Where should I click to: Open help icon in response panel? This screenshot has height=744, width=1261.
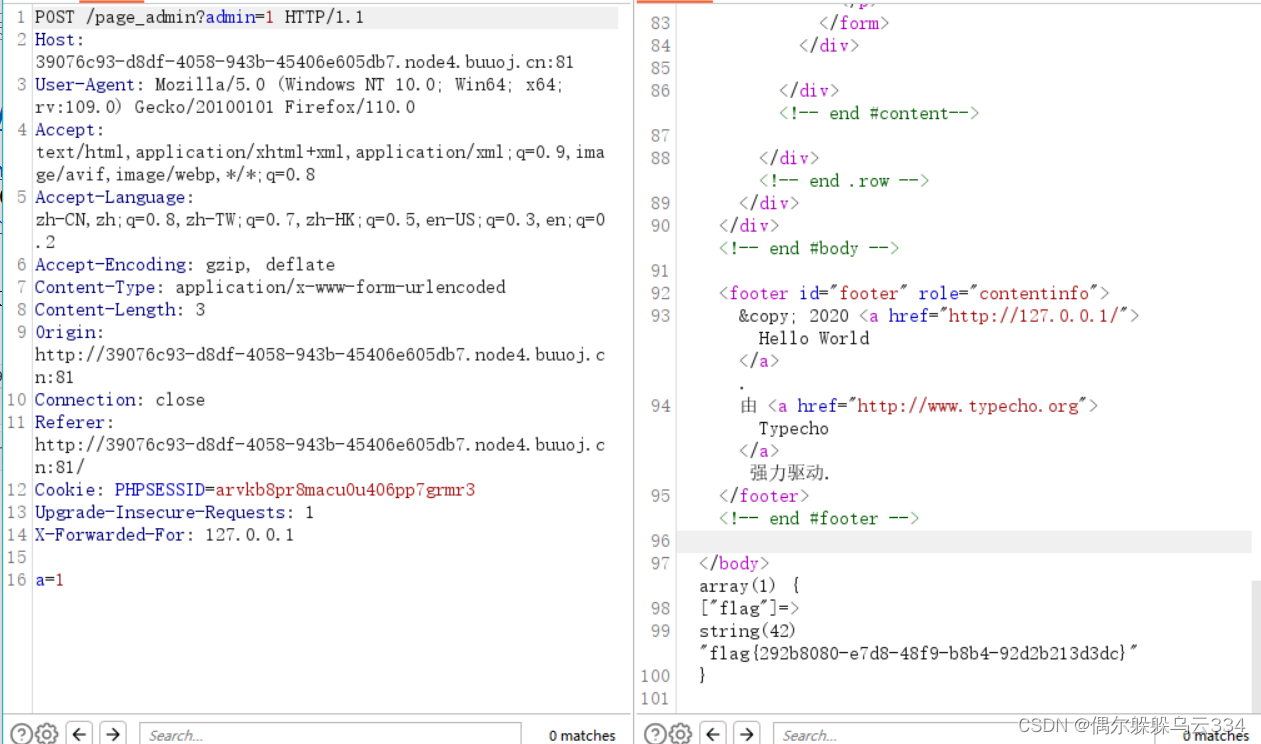(655, 733)
